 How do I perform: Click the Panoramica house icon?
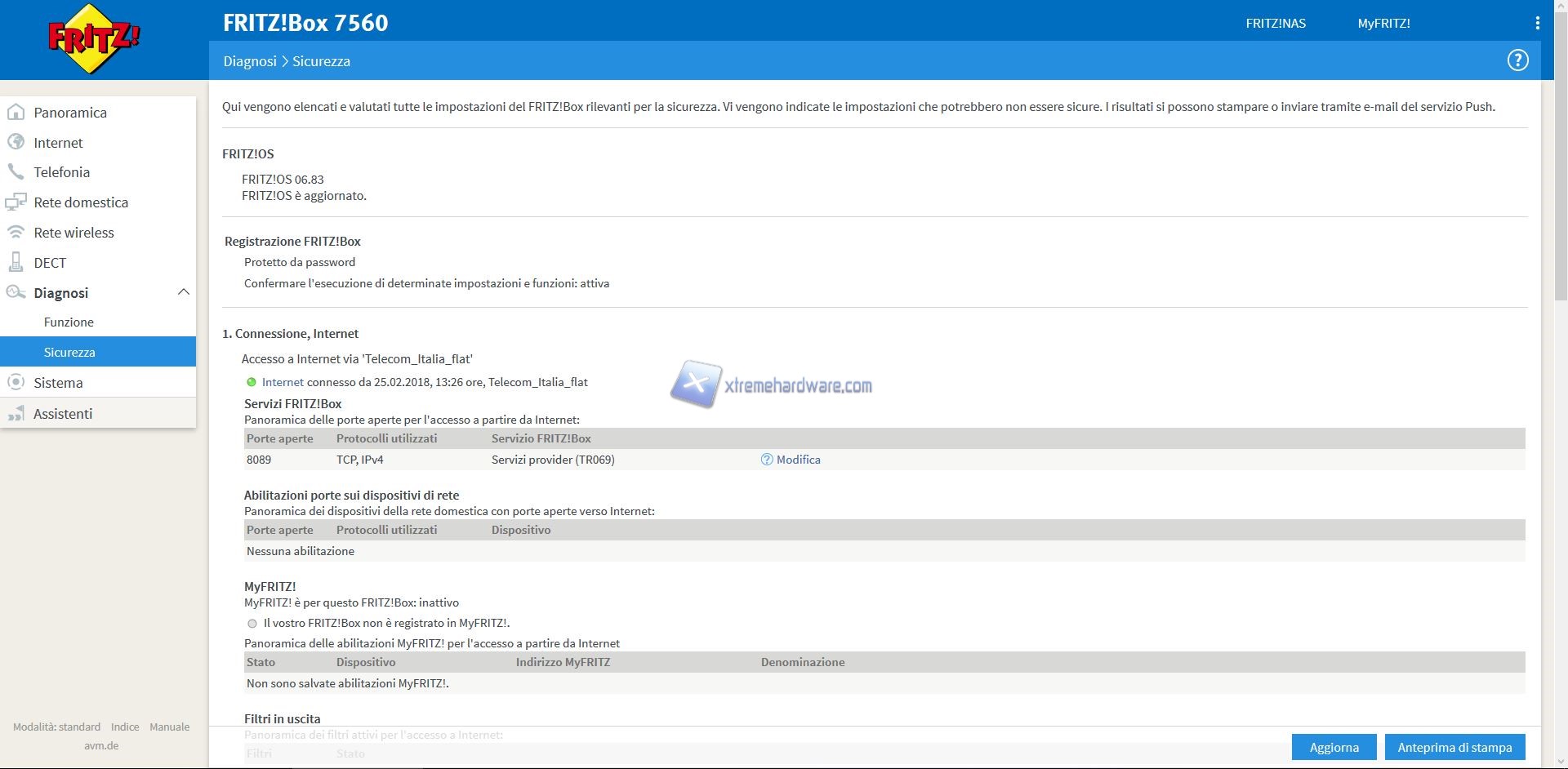pos(16,113)
